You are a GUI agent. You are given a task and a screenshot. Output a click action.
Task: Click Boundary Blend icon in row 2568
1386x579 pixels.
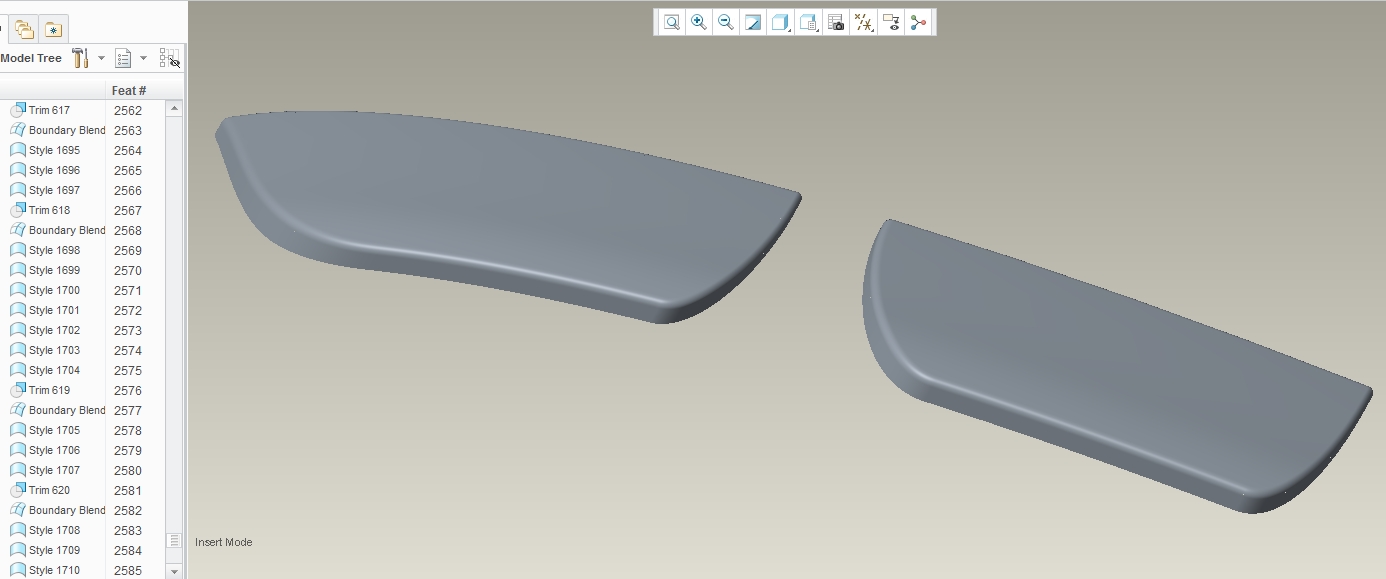(17, 230)
